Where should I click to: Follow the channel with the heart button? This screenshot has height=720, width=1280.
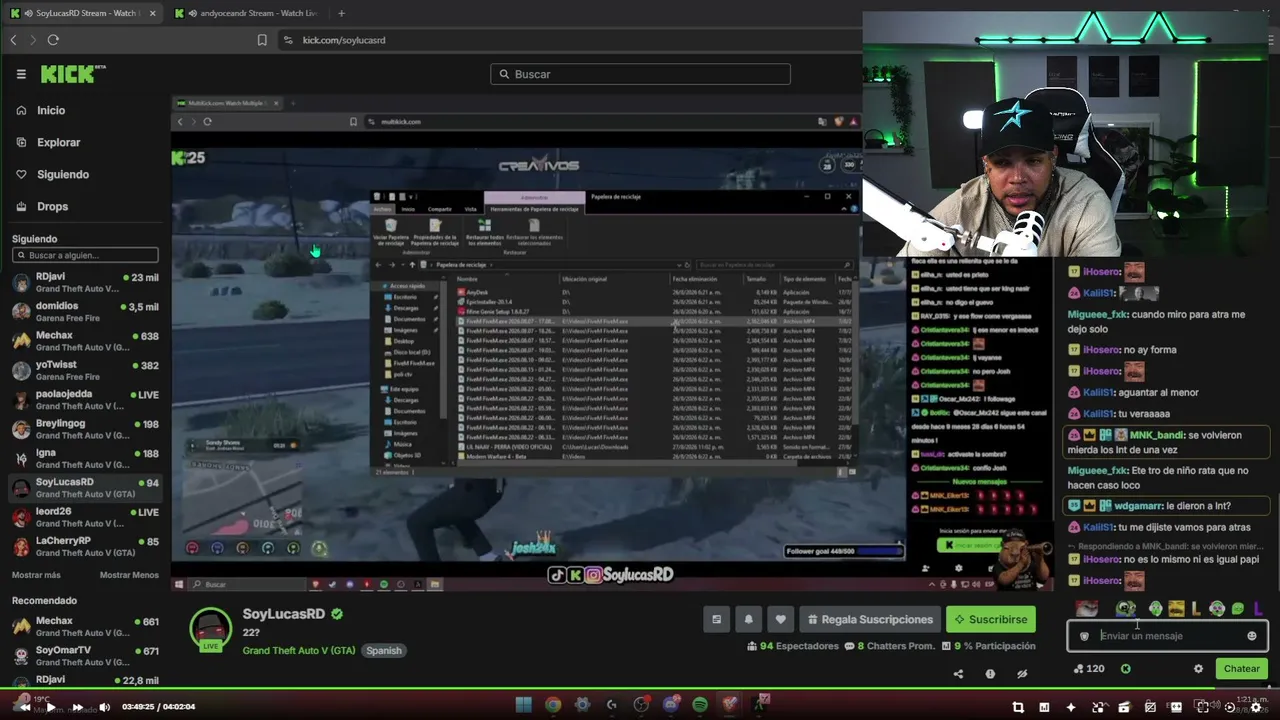pos(781,620)
